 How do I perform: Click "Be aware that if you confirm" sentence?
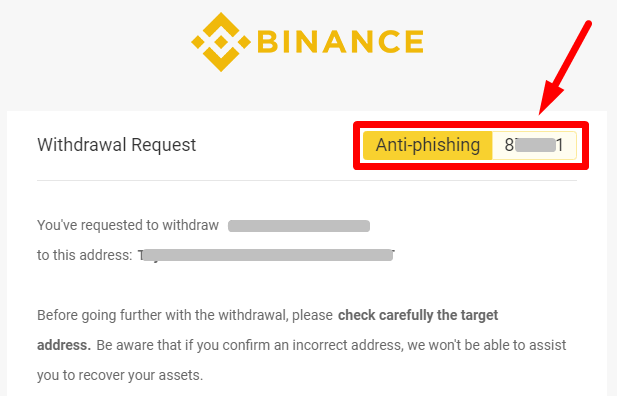click(331, 345)
